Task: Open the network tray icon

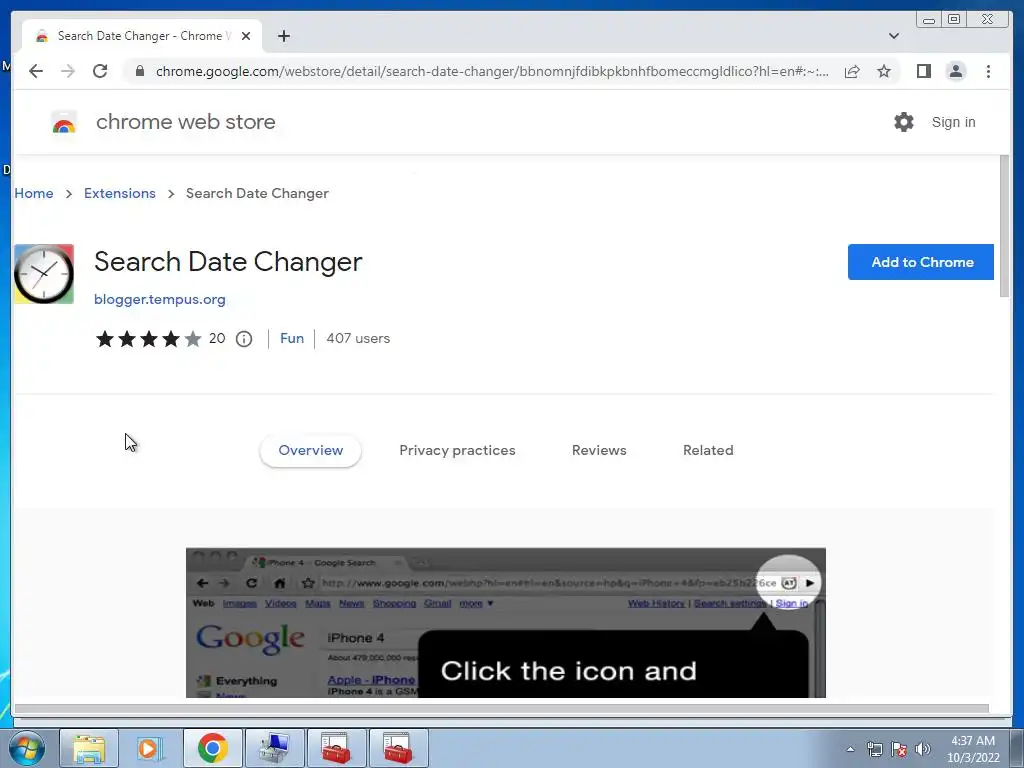Action: (874, 749)
